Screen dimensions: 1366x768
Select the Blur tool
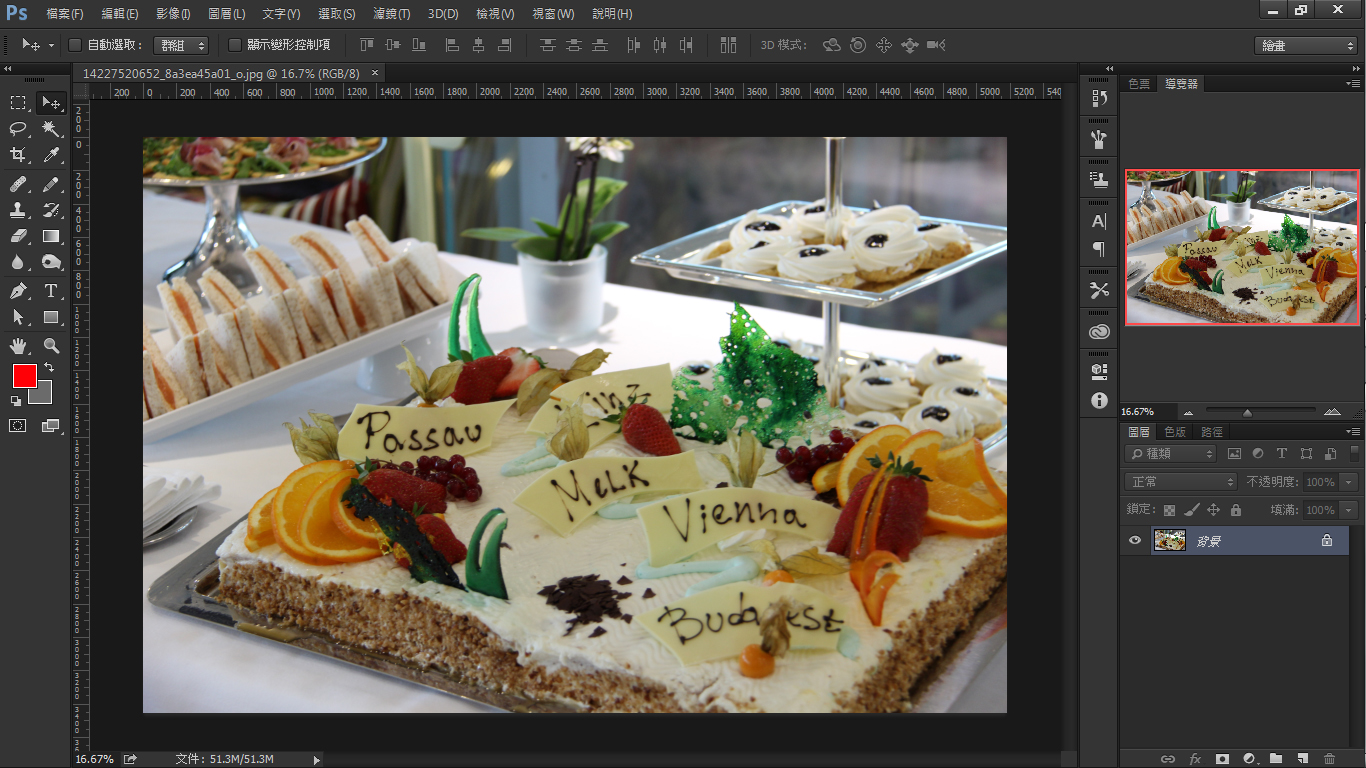pyautogui.click(x=18, y=262)
